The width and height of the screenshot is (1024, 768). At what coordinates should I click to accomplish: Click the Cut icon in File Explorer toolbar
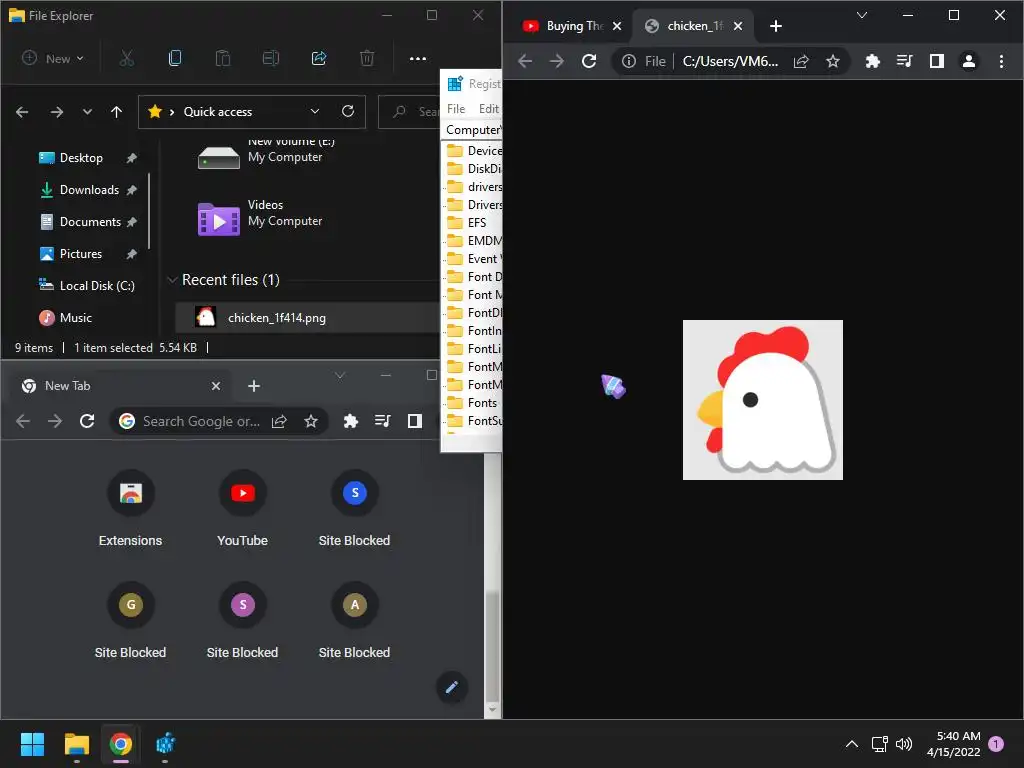pyautogui.click(x=127, y=58)
